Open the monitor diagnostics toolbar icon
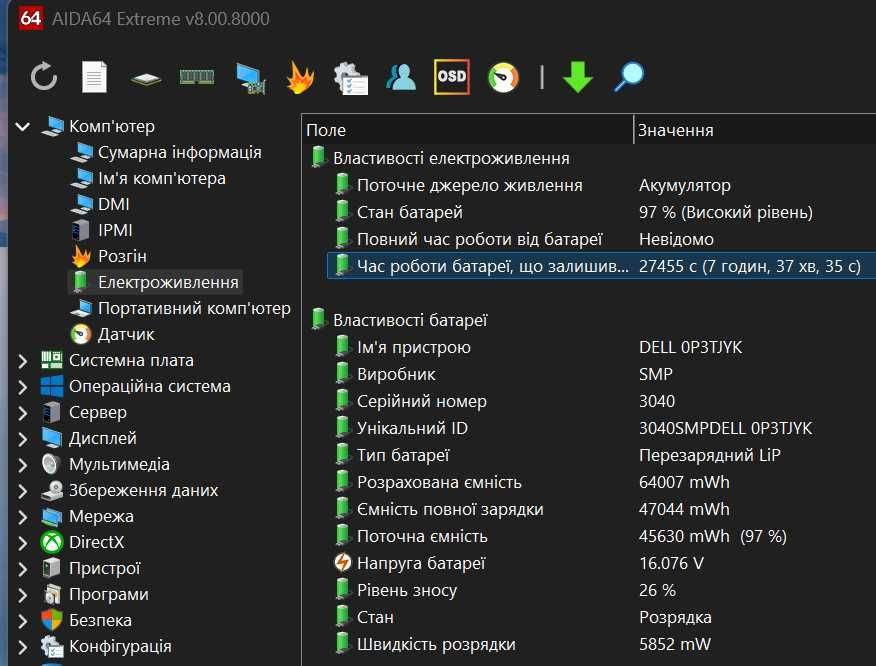The width and height of the screenshot is (876, 666). click(250, 78)
